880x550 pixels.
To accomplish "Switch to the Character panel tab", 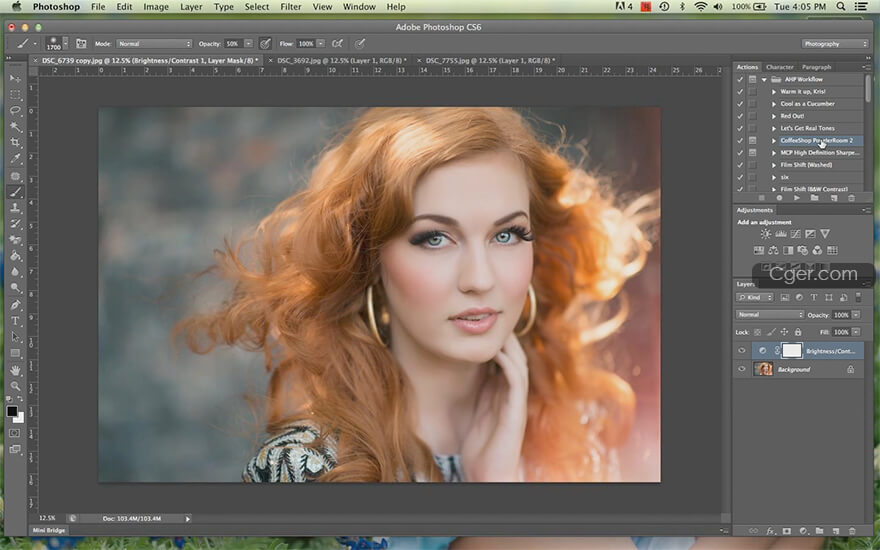I will [x=780, y=67].
